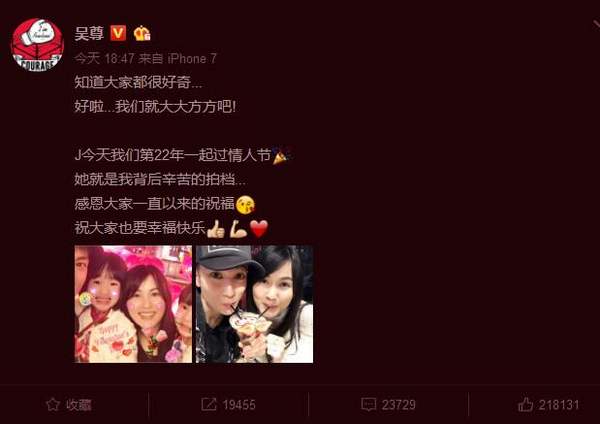Click the repost share icon
This screenshot has width=600, height=424.
point(209,404)
